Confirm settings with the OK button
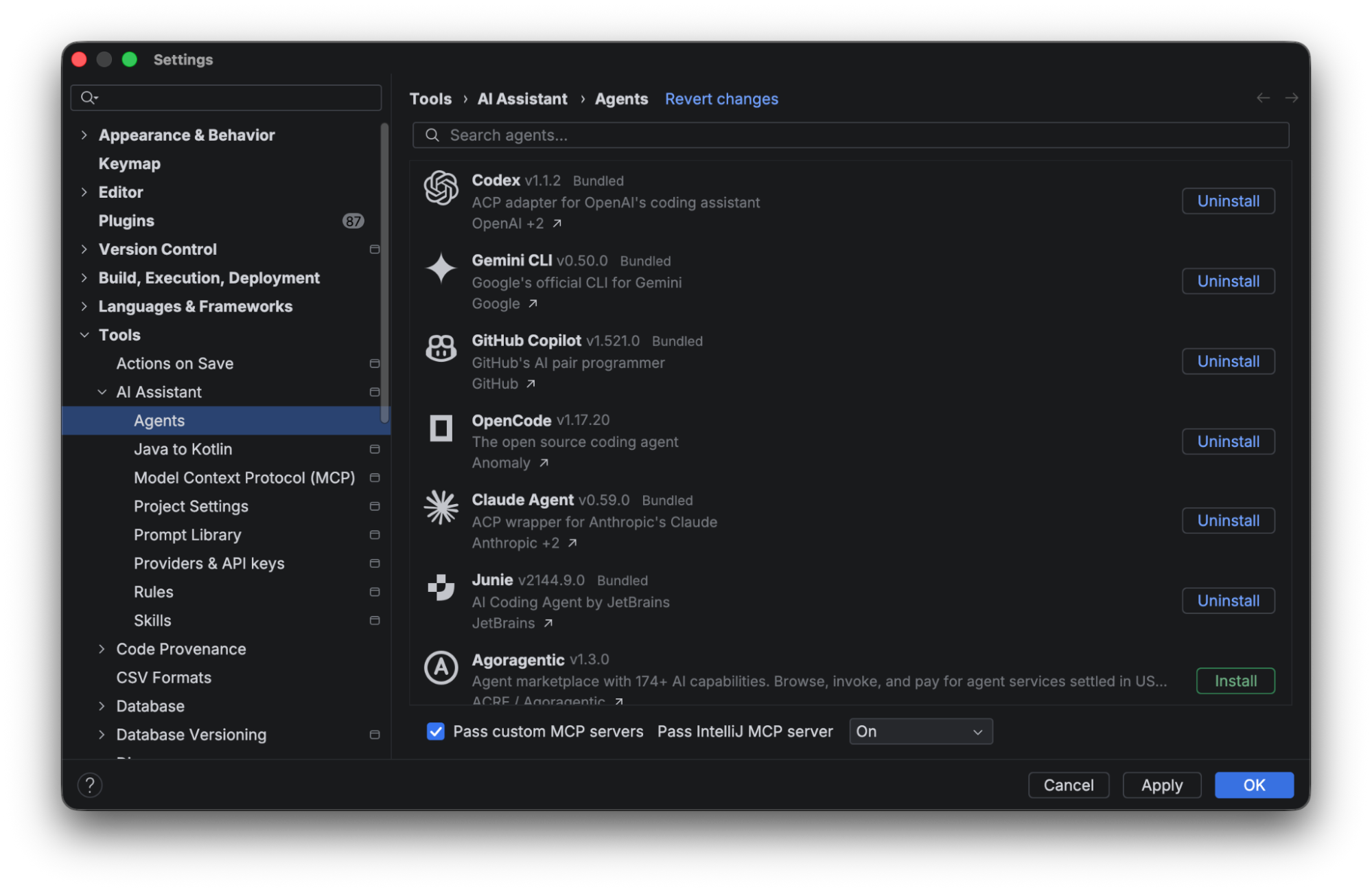This screenshot has width=1372, height=892. (x=1254, y=785)
